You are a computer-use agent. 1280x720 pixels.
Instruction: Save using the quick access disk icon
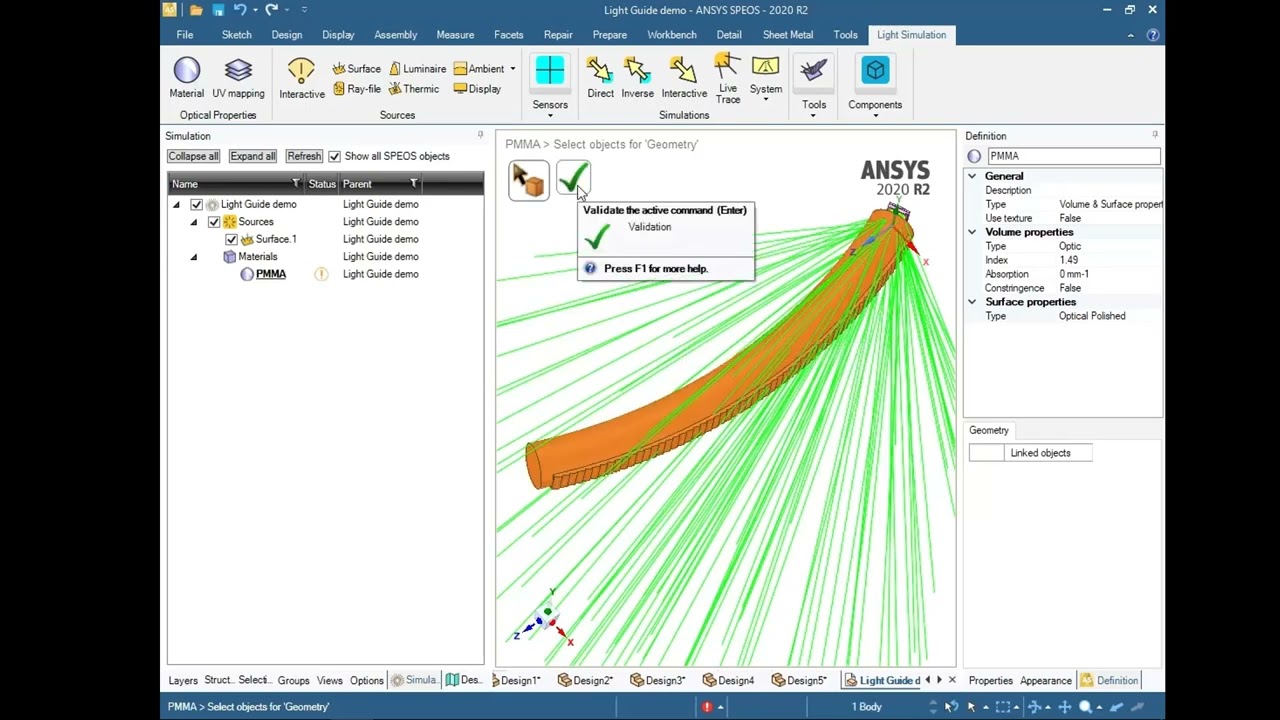(x=218, y=10)
